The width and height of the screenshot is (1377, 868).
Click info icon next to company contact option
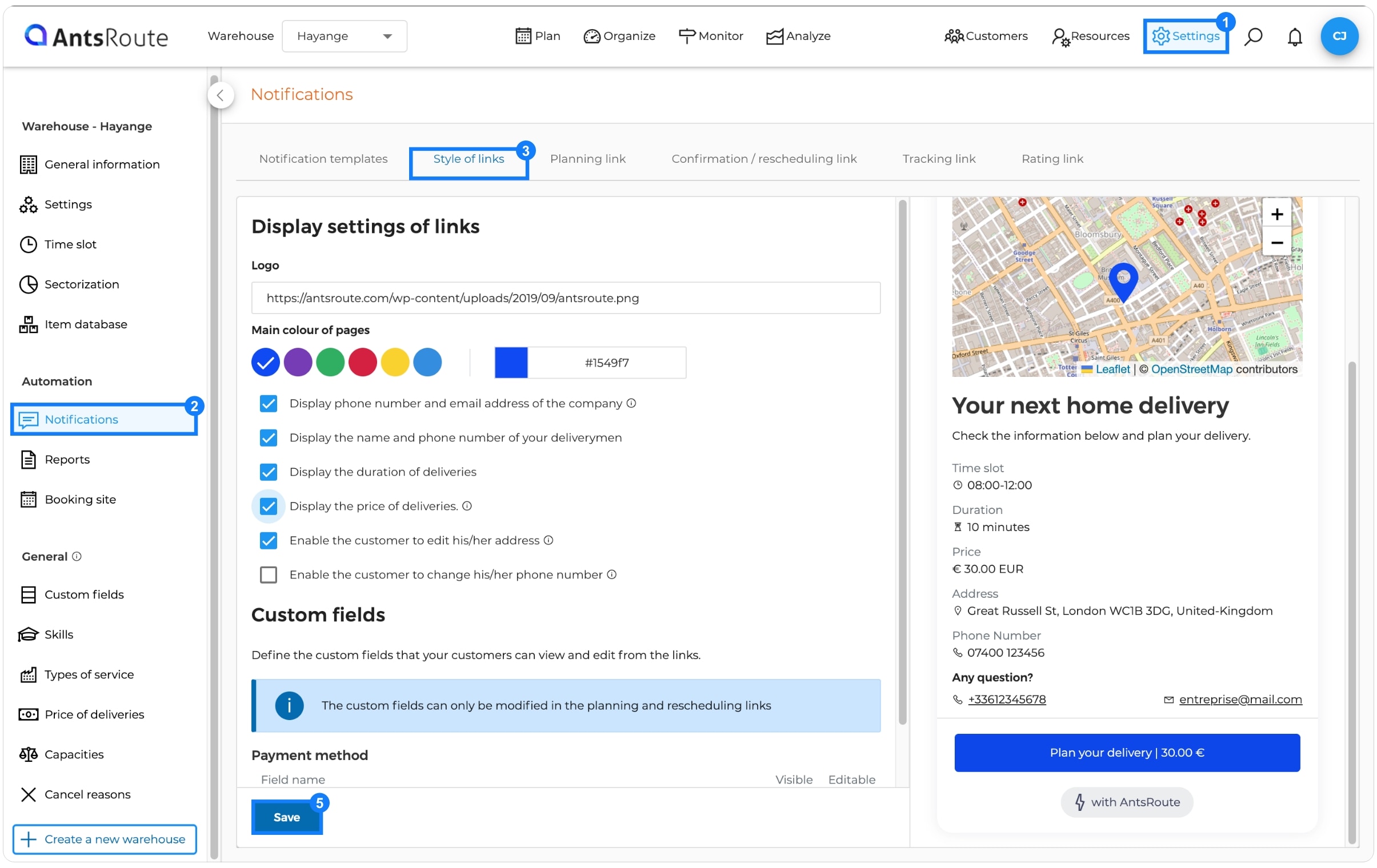631,403
